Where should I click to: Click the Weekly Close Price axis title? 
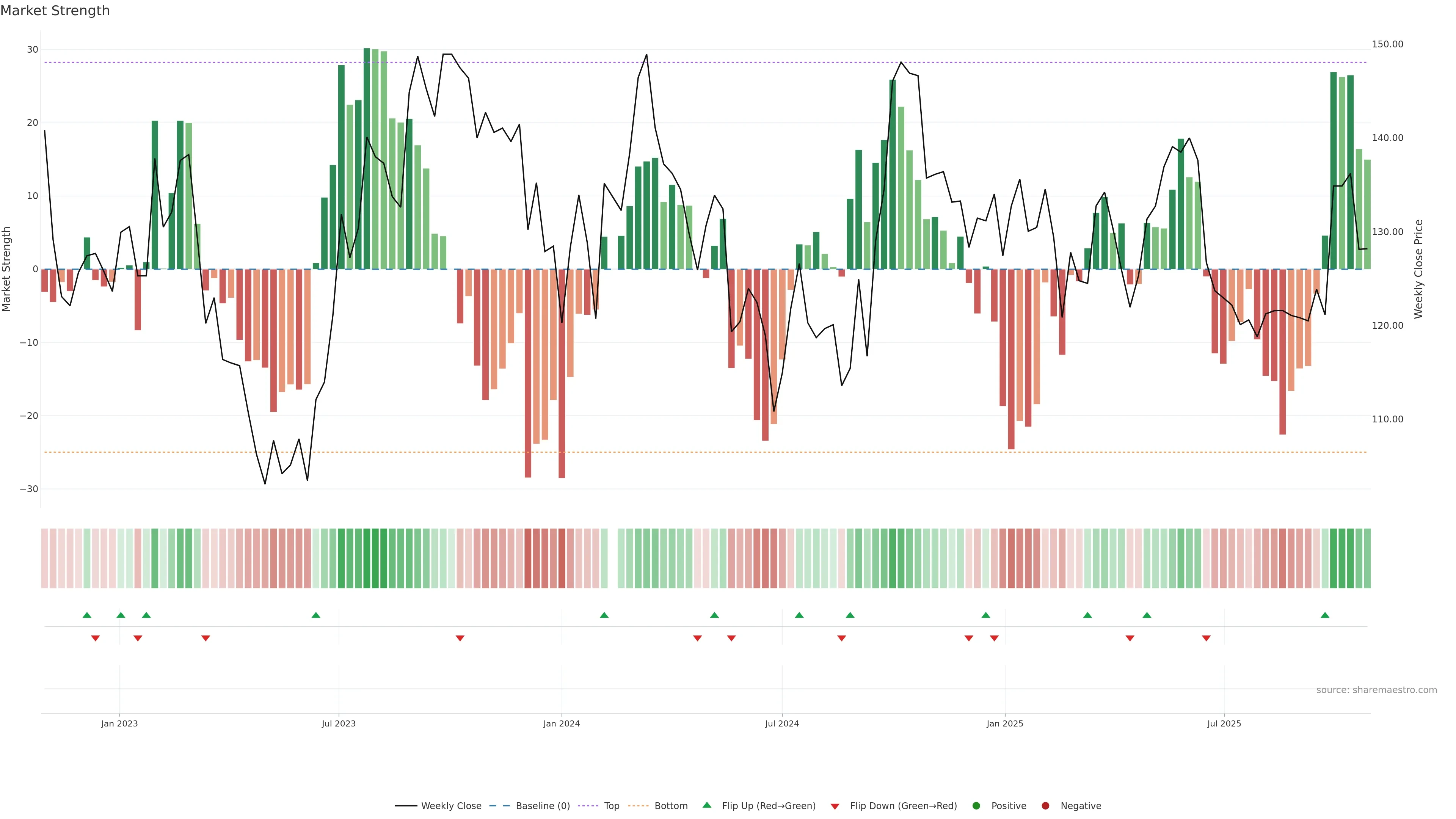[x=1419, y=269]
